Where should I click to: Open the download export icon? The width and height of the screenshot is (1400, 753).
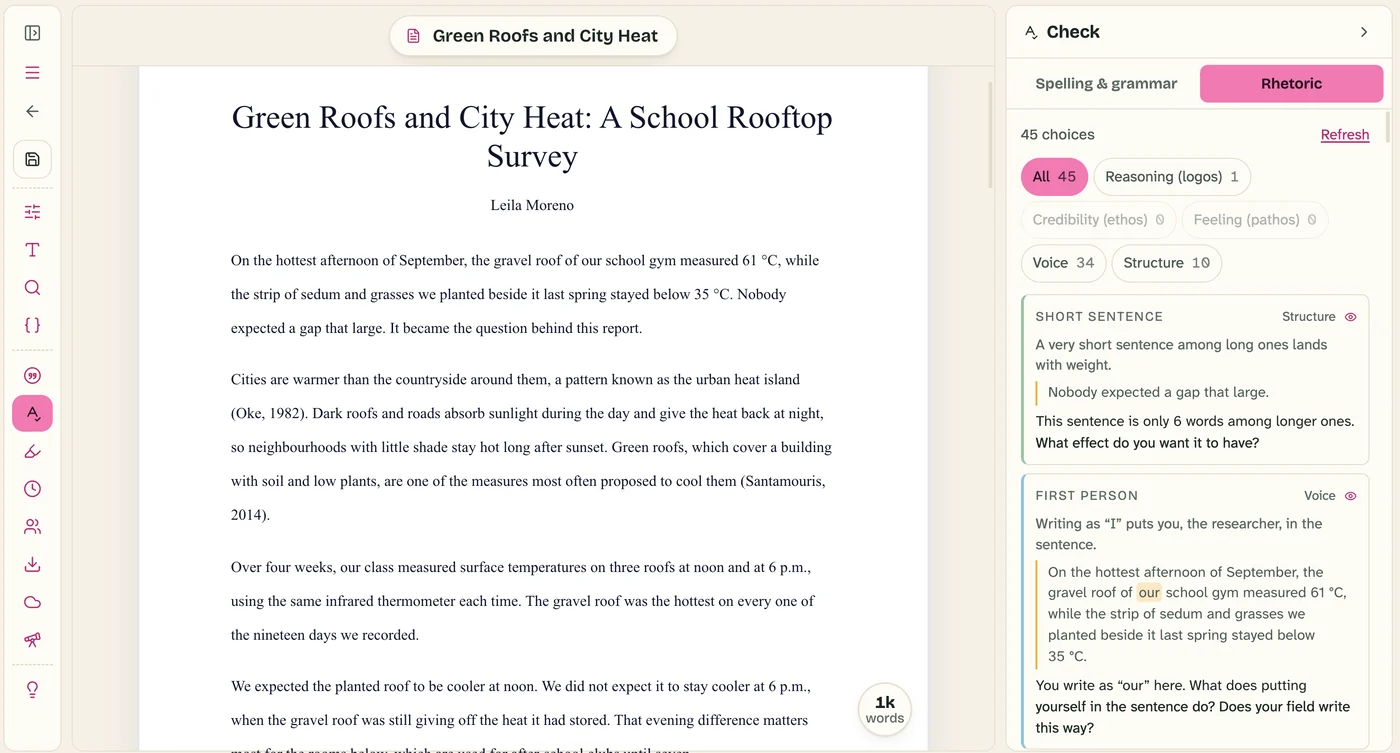(32, 564)
